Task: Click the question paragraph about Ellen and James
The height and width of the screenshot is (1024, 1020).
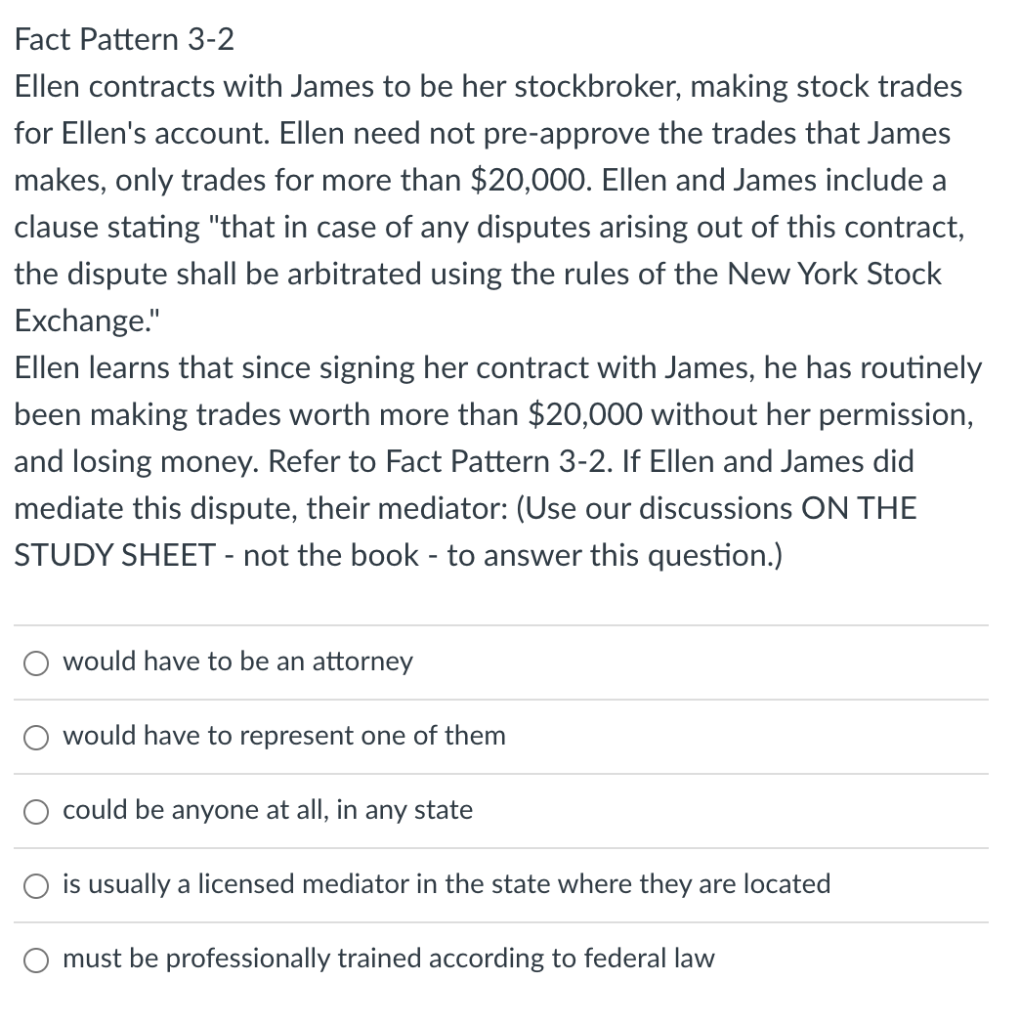Action: [x=495, y=460]
